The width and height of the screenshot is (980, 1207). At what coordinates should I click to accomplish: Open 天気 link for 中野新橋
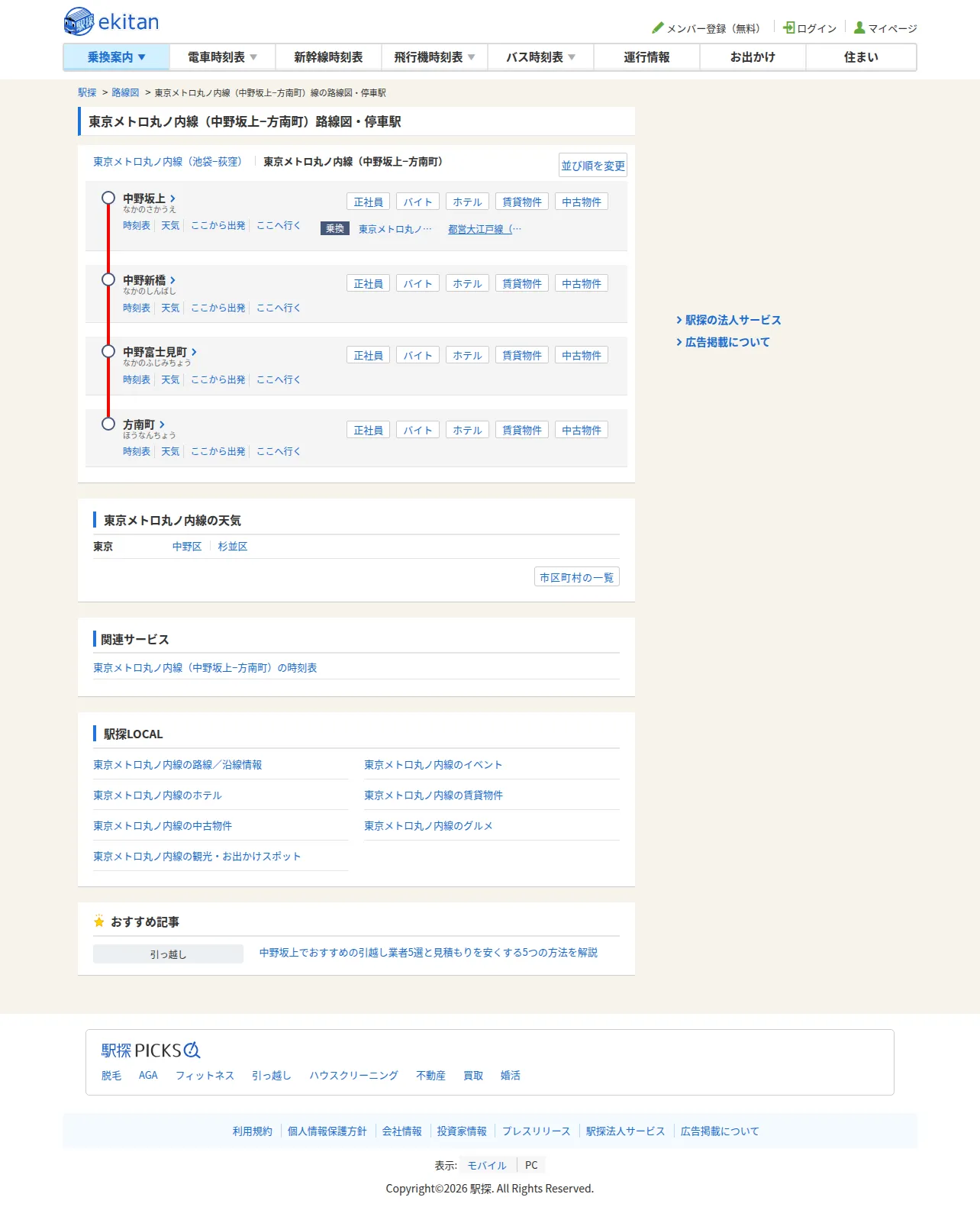[x=170, y=308]
